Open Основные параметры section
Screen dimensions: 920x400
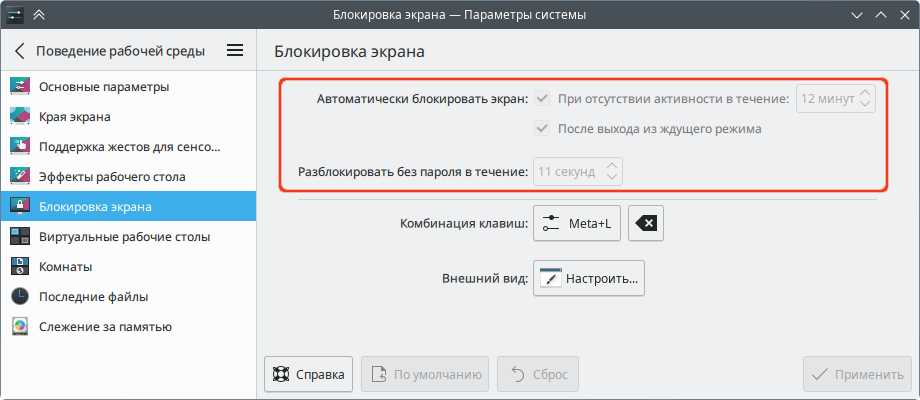coord(128,87)
